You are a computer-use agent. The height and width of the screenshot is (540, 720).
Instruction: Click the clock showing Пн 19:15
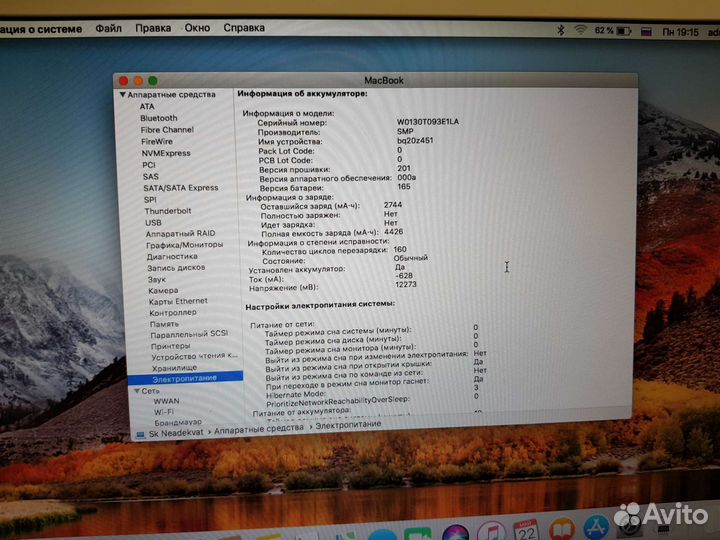coord(681,32)
